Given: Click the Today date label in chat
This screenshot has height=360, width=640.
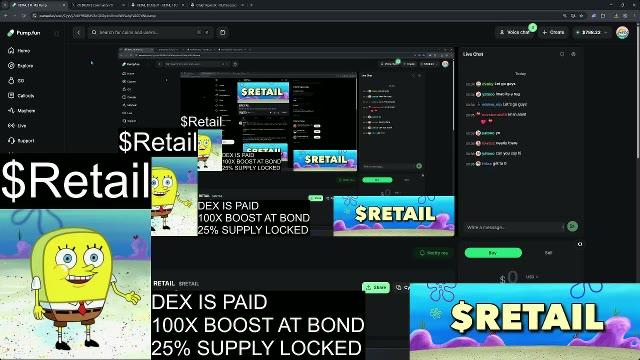Looking at the screenshot, I should 520,74.
